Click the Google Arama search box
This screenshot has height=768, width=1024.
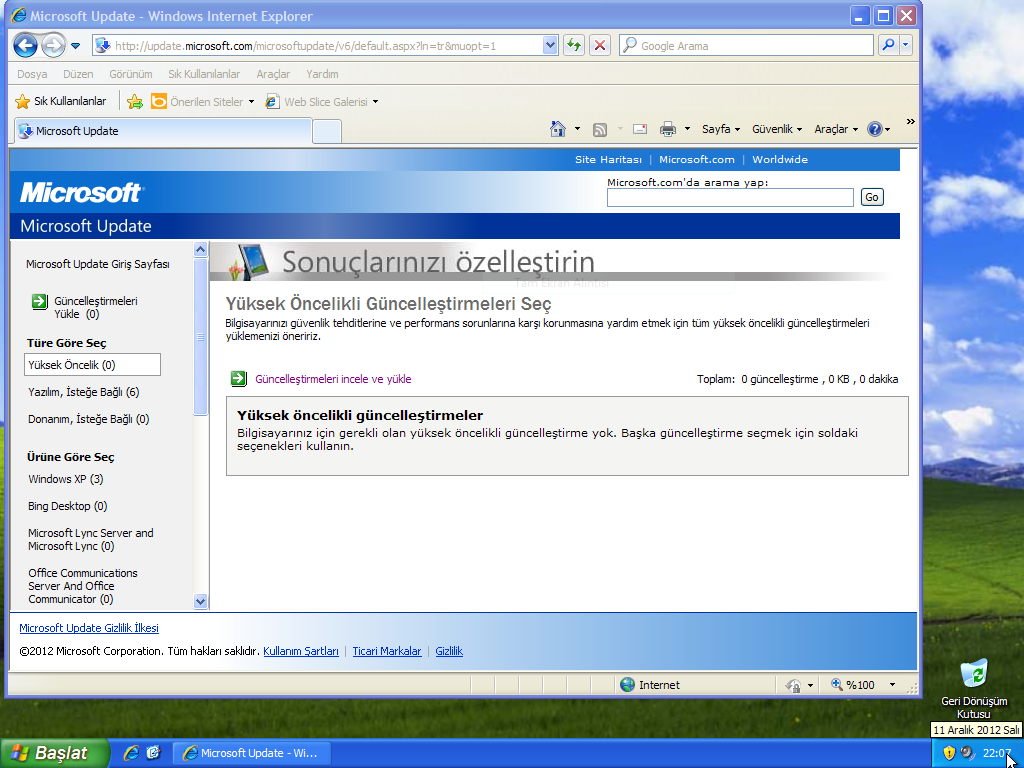(x=746, y=46)
